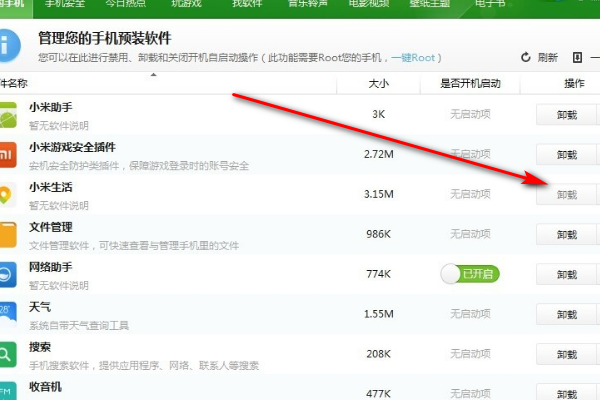Screen dimensions: 600x400
Task: Click the 刷新 refresh button
Action: 540,57
